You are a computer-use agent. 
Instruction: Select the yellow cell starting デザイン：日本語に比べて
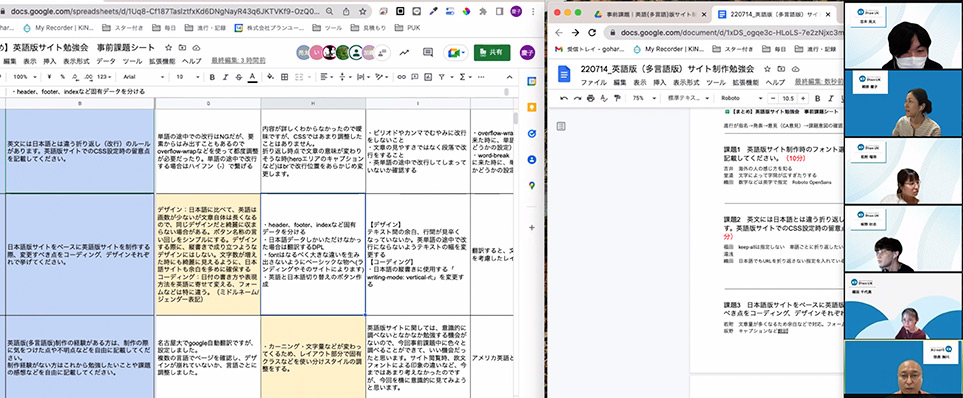click(x=208, y=254)
